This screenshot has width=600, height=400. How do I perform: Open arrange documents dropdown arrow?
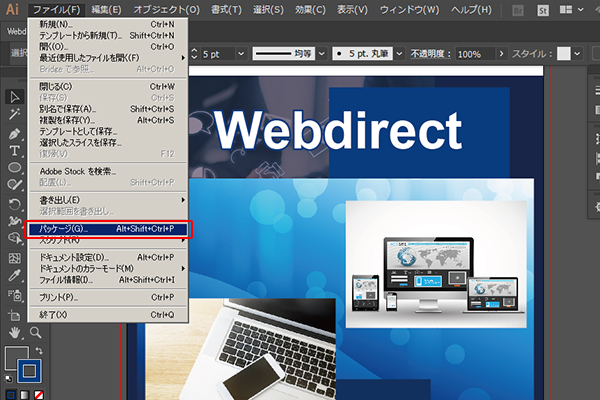[x=581, y=10]
